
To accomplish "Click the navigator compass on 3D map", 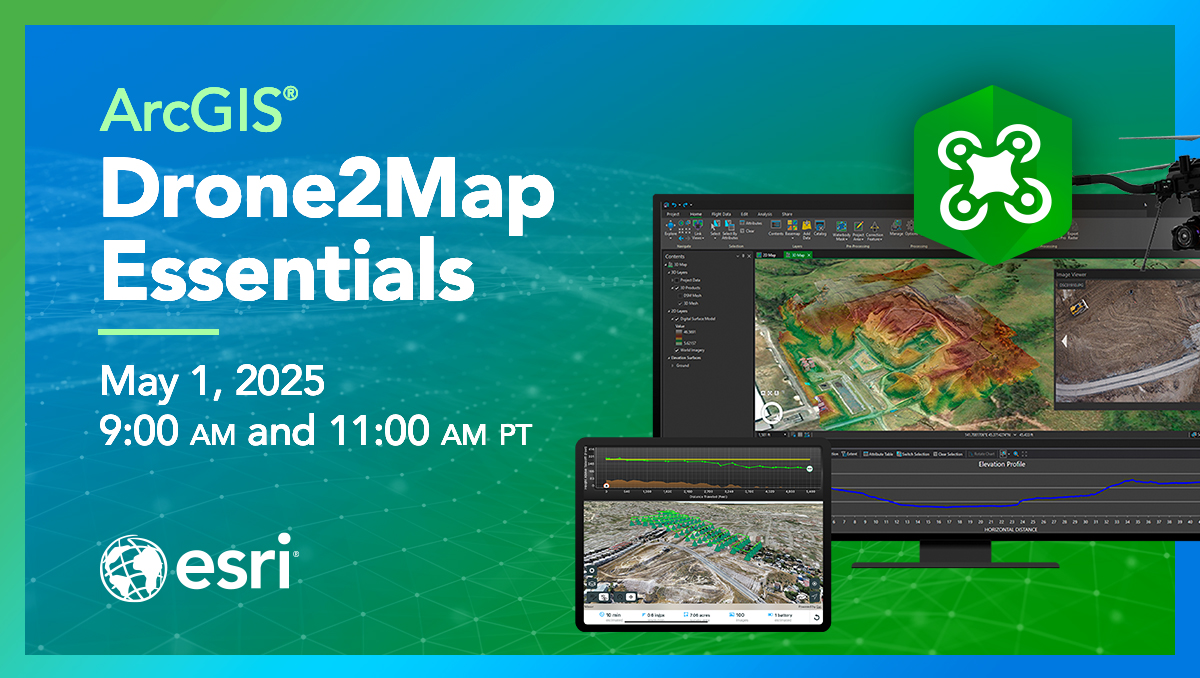I will click(x=772, y=413).
